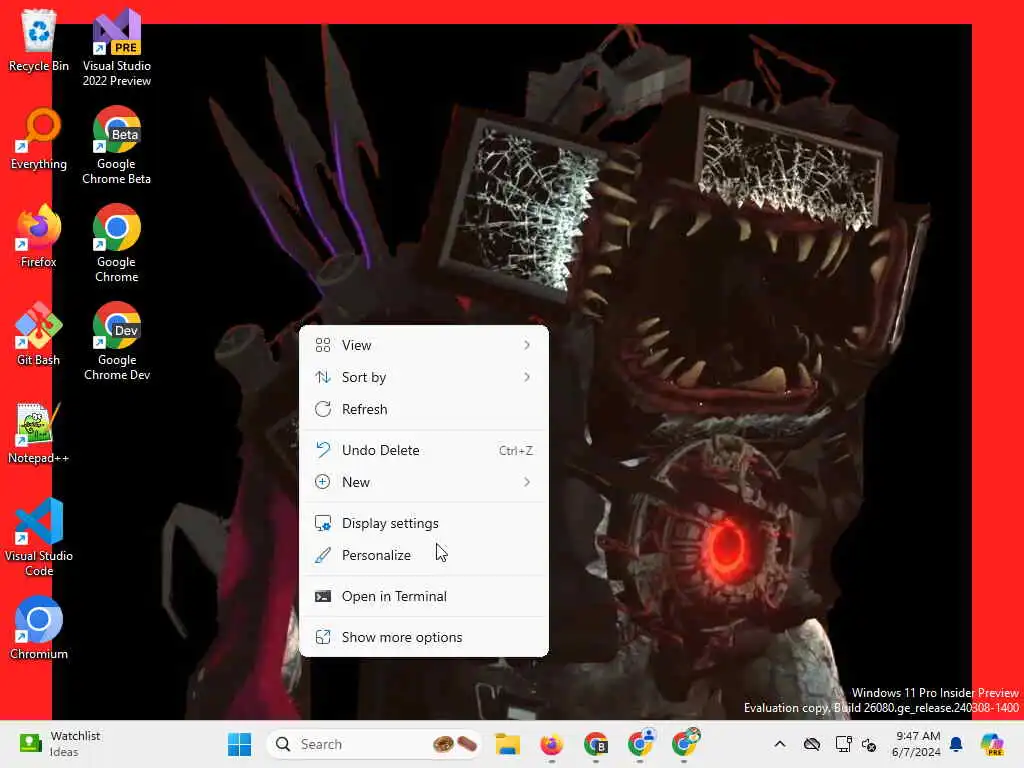Image resolution: width=1024 pixels, height=768 pixels.
Task: Select the Git Bash desktop shortcut
Action: [x=39, y=334]
